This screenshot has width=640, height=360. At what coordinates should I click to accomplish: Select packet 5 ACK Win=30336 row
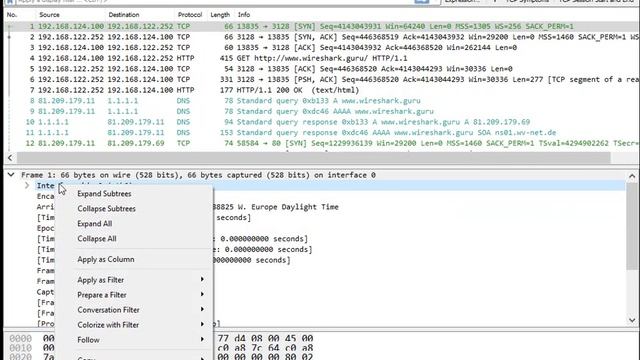point(322,69)
